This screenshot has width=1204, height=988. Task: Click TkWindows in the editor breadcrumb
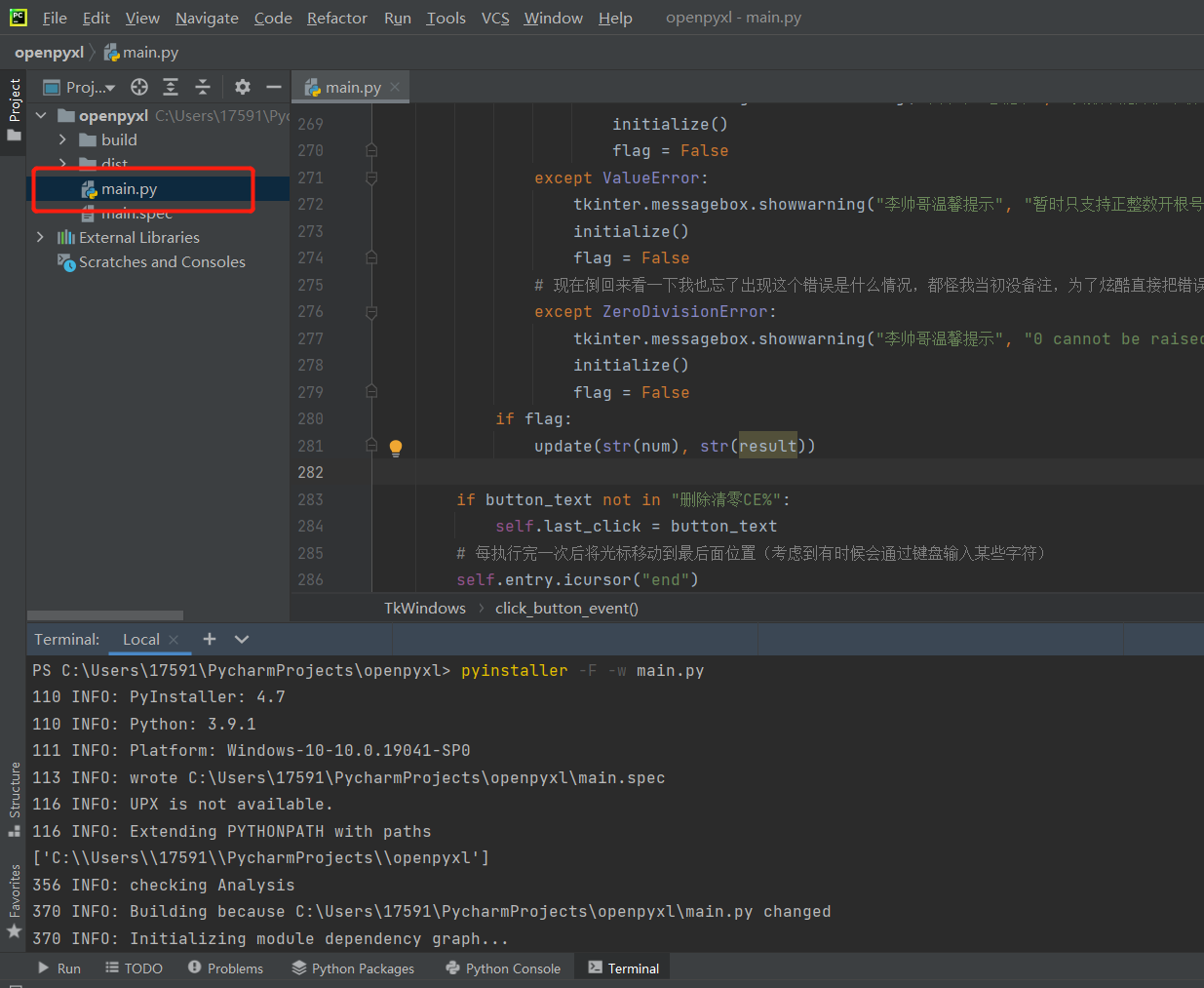(425, 608)
